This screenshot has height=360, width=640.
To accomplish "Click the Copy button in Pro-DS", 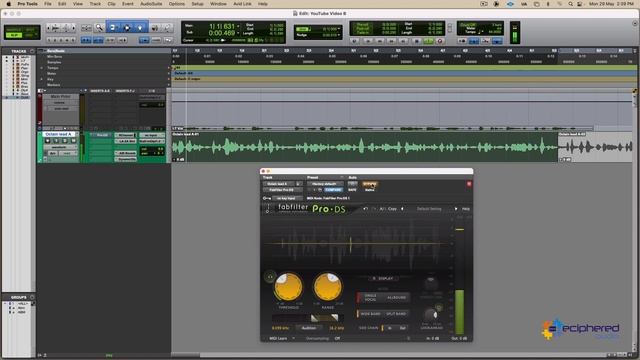I will [x=392, y=209].
